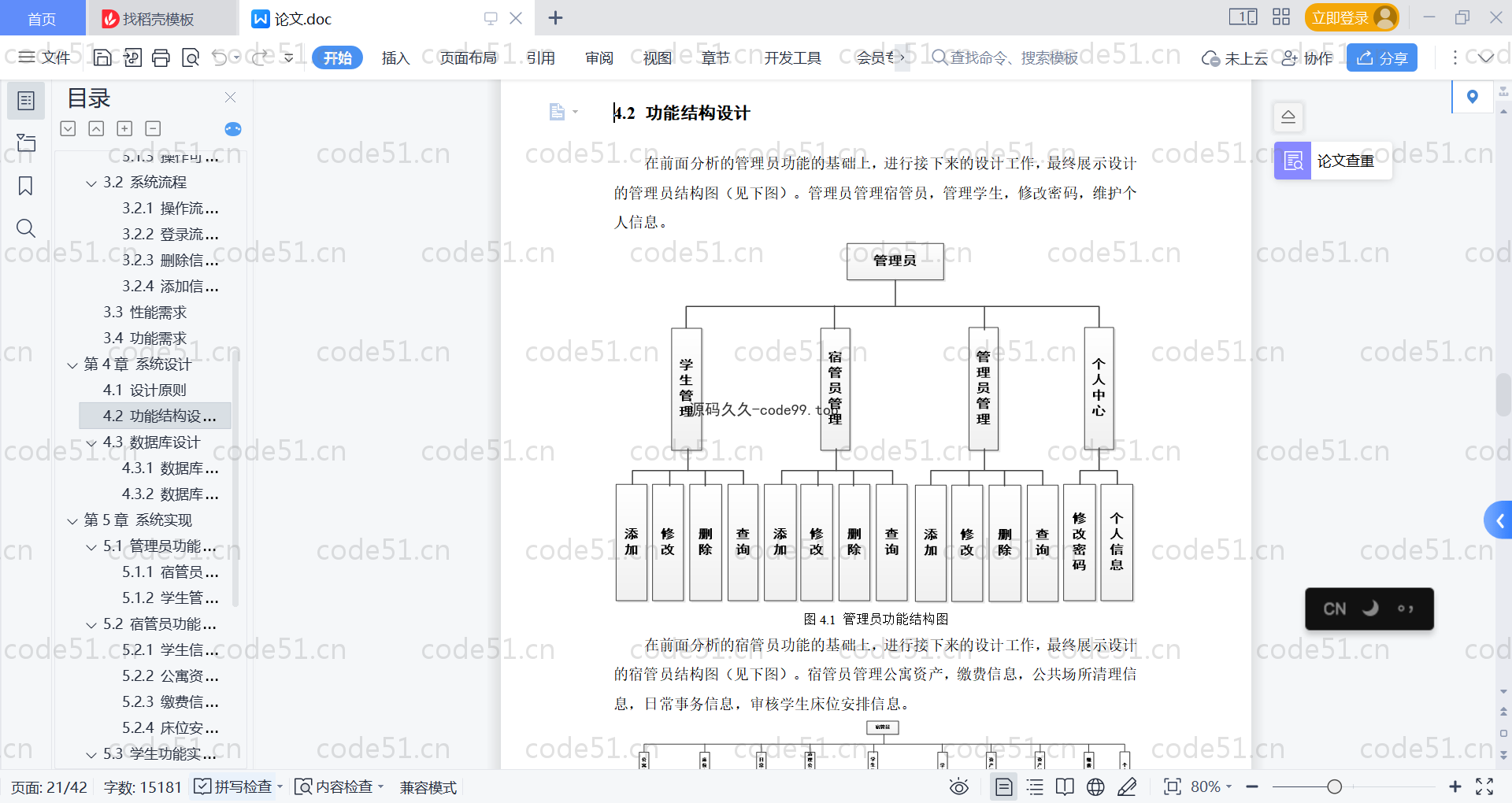1512x803 pixels.
Task: Collapse the 5.2 宿管员功能 outline node
Action: click(91, 625)
